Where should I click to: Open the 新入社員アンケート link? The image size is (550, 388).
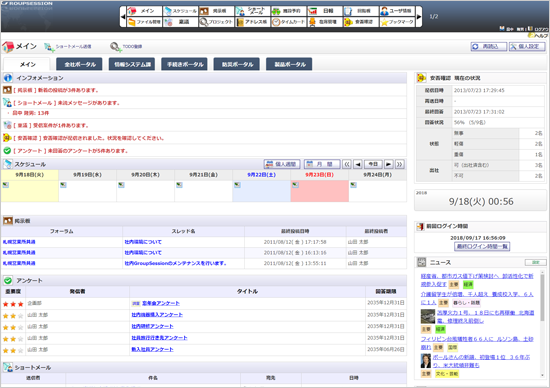click(152, 349)
